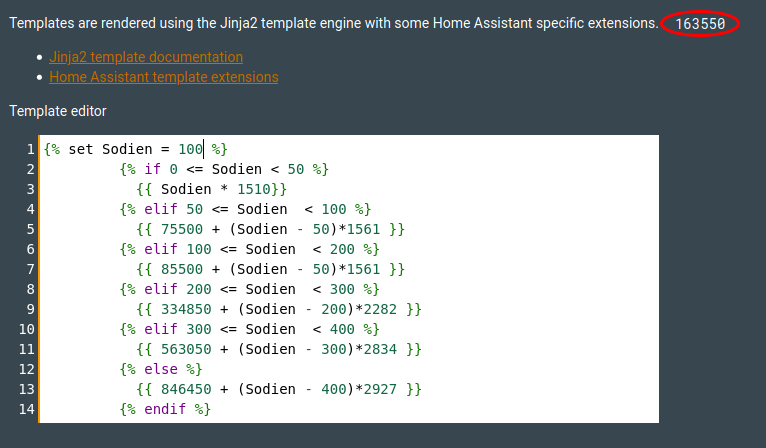
Task: Click line '{{ 85500 + (Sodien - 50)*1561 }}'
Action: (x=271, y=269)
